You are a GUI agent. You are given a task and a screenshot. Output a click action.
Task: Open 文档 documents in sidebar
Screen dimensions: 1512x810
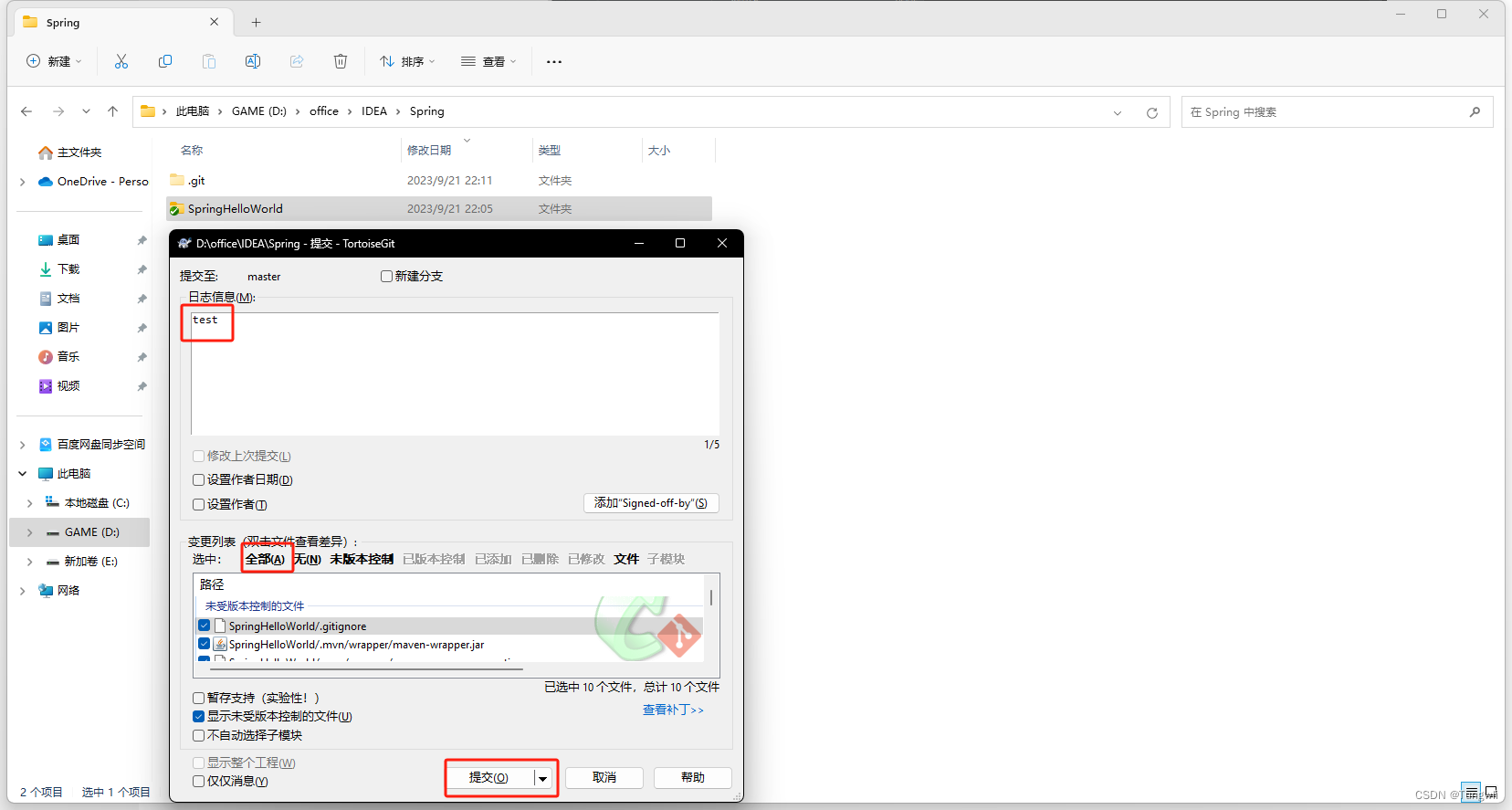pyautogui.click(x=59, y=299)
